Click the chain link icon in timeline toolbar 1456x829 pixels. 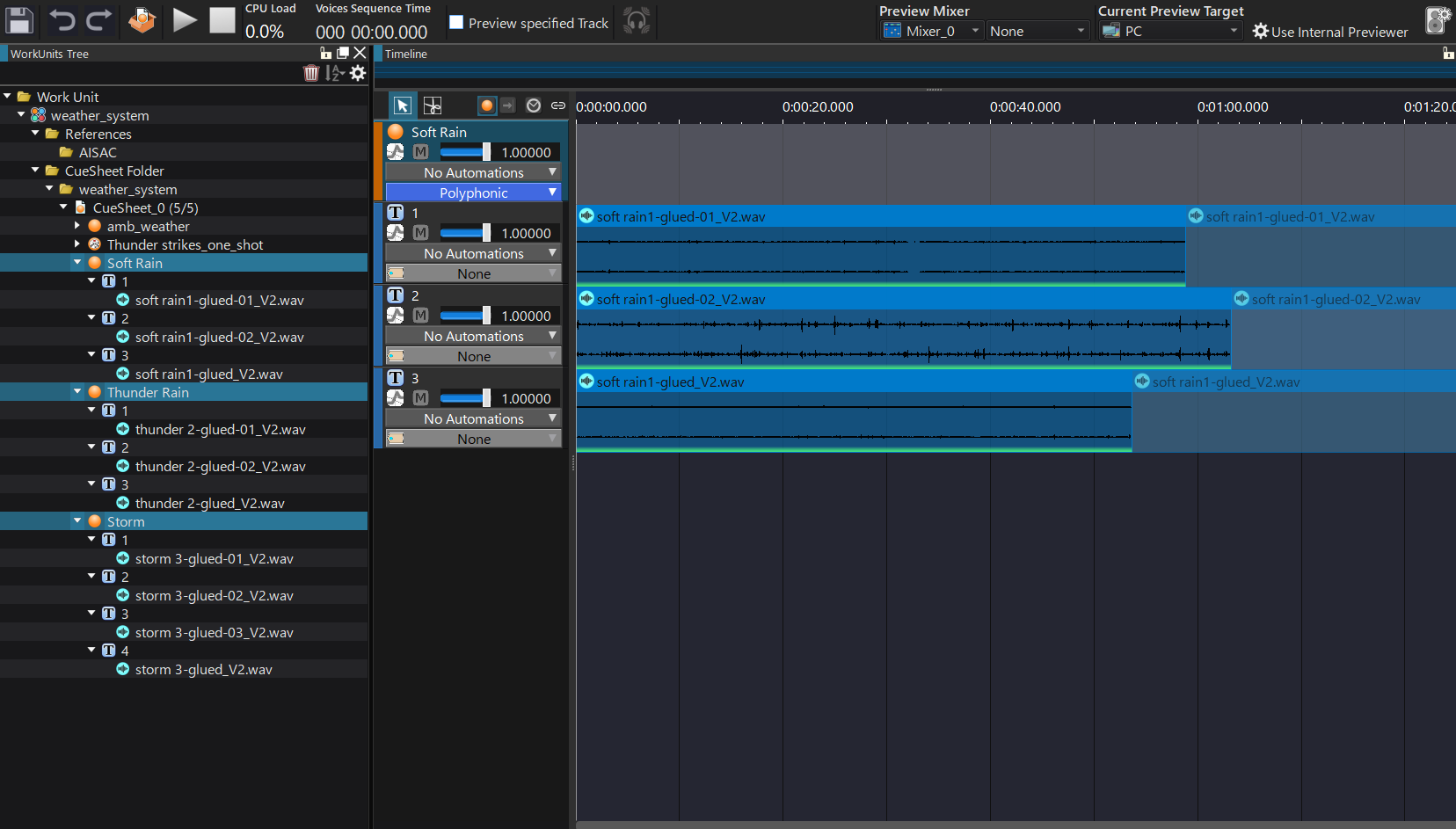click(x=558, y=105)
